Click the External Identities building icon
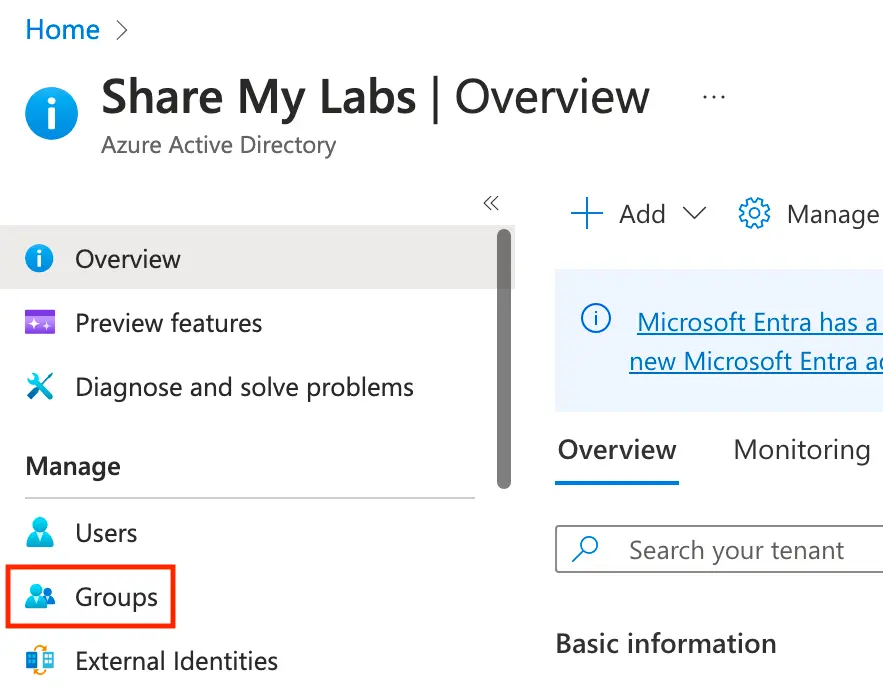 pyautogui.click(x=40, y=661)
